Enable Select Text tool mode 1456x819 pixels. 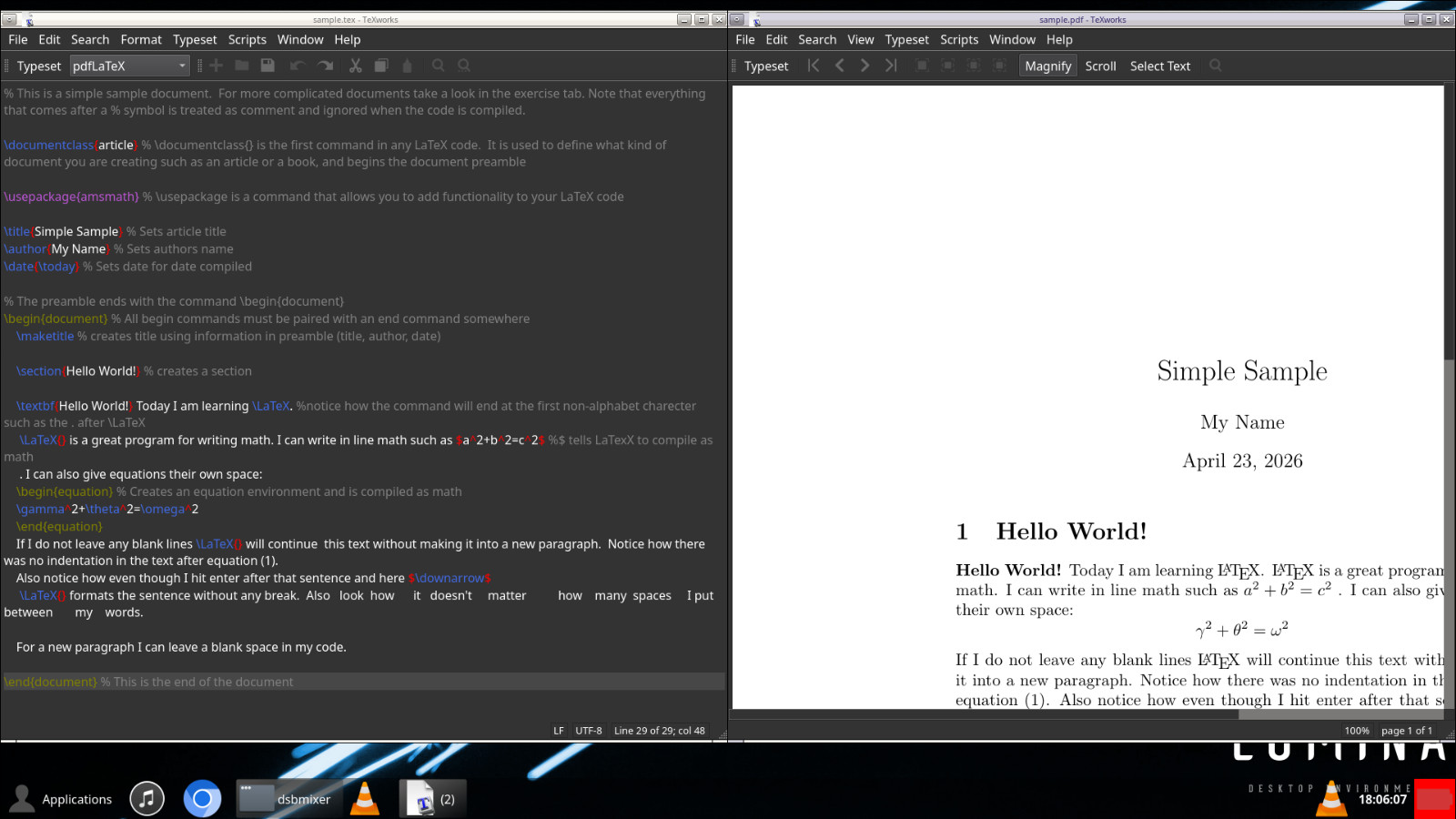1160,66
